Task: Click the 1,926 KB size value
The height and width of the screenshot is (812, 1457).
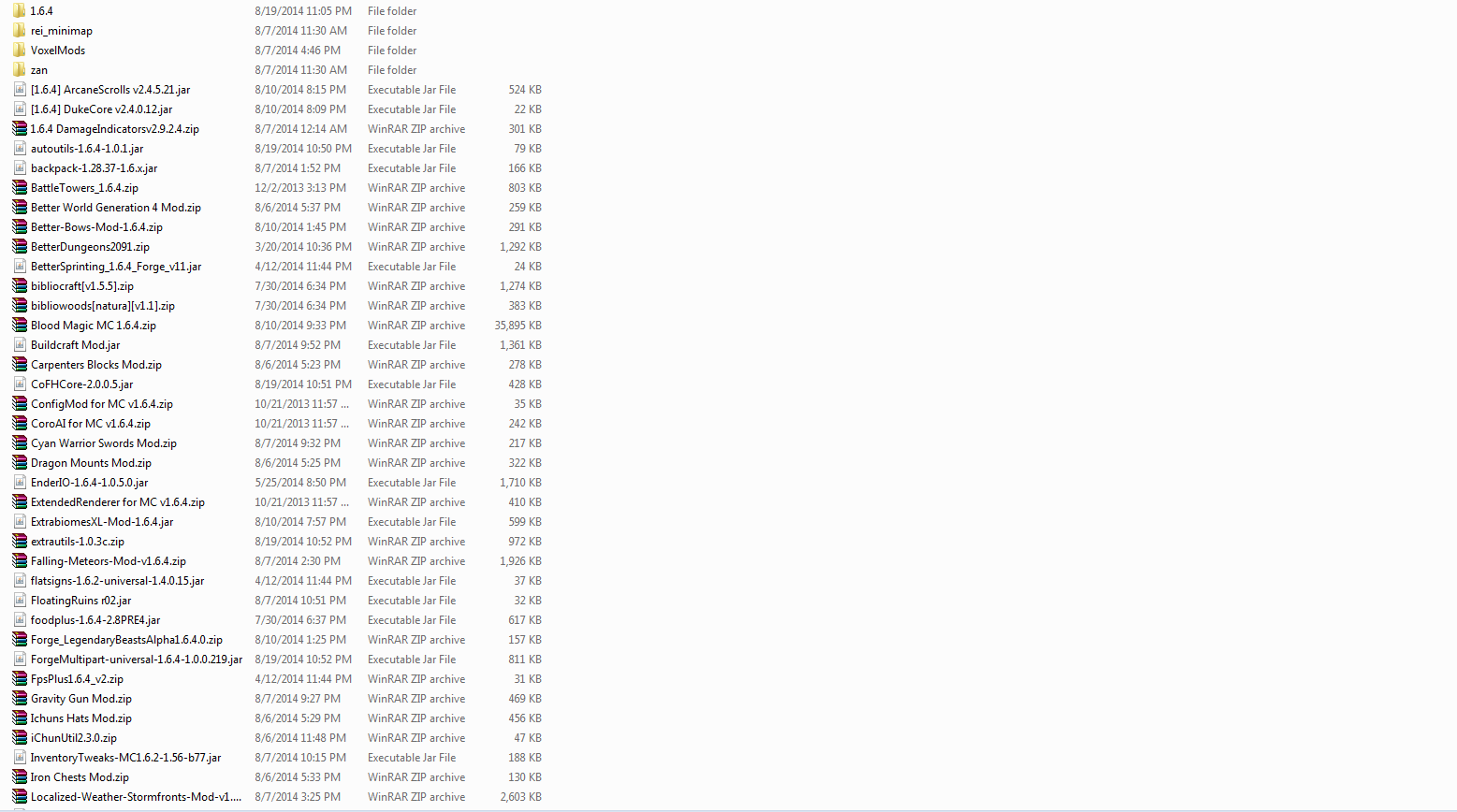Action: (x=521, y=561)
